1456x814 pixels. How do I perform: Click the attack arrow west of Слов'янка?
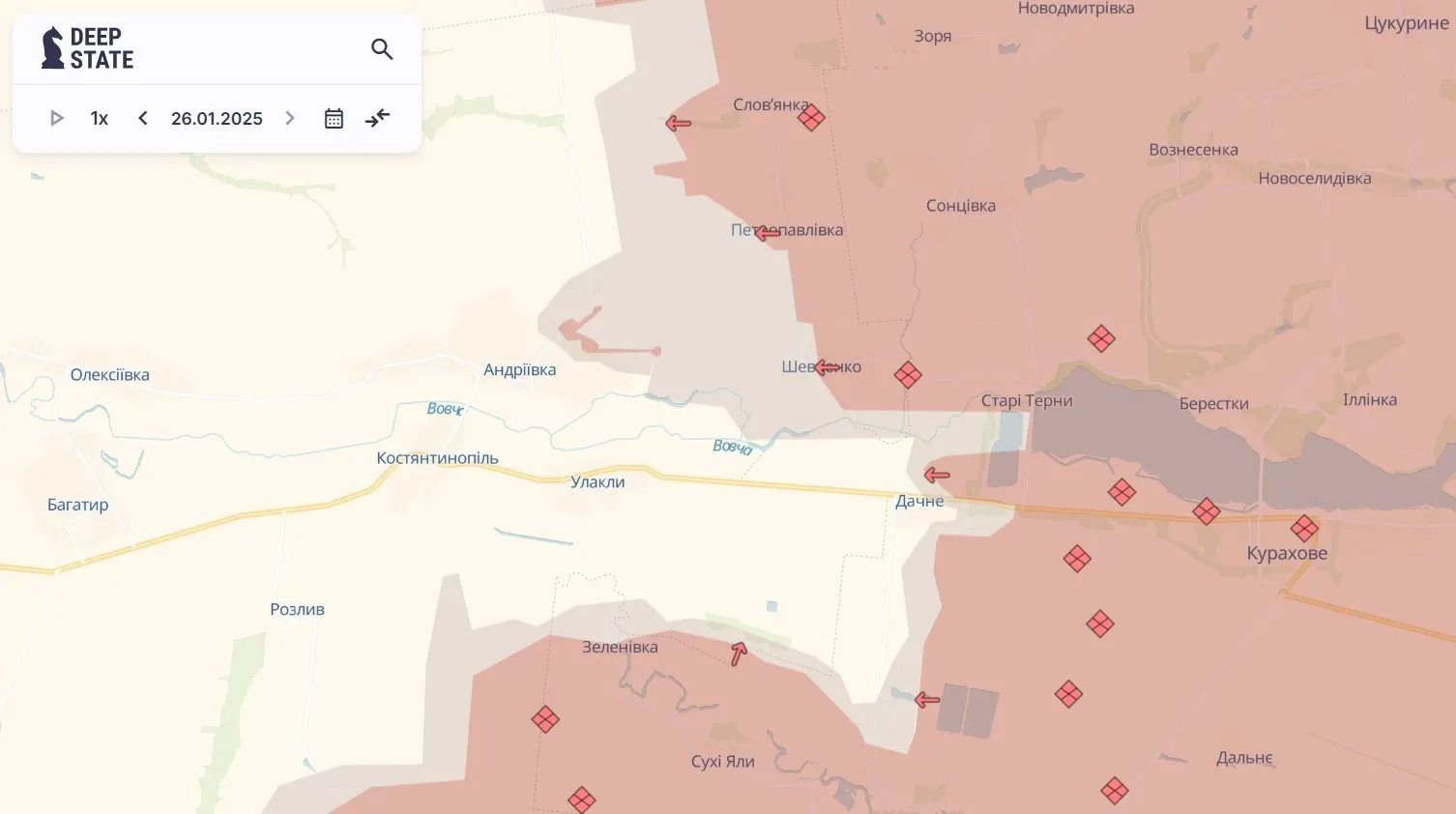coord(679,123)
